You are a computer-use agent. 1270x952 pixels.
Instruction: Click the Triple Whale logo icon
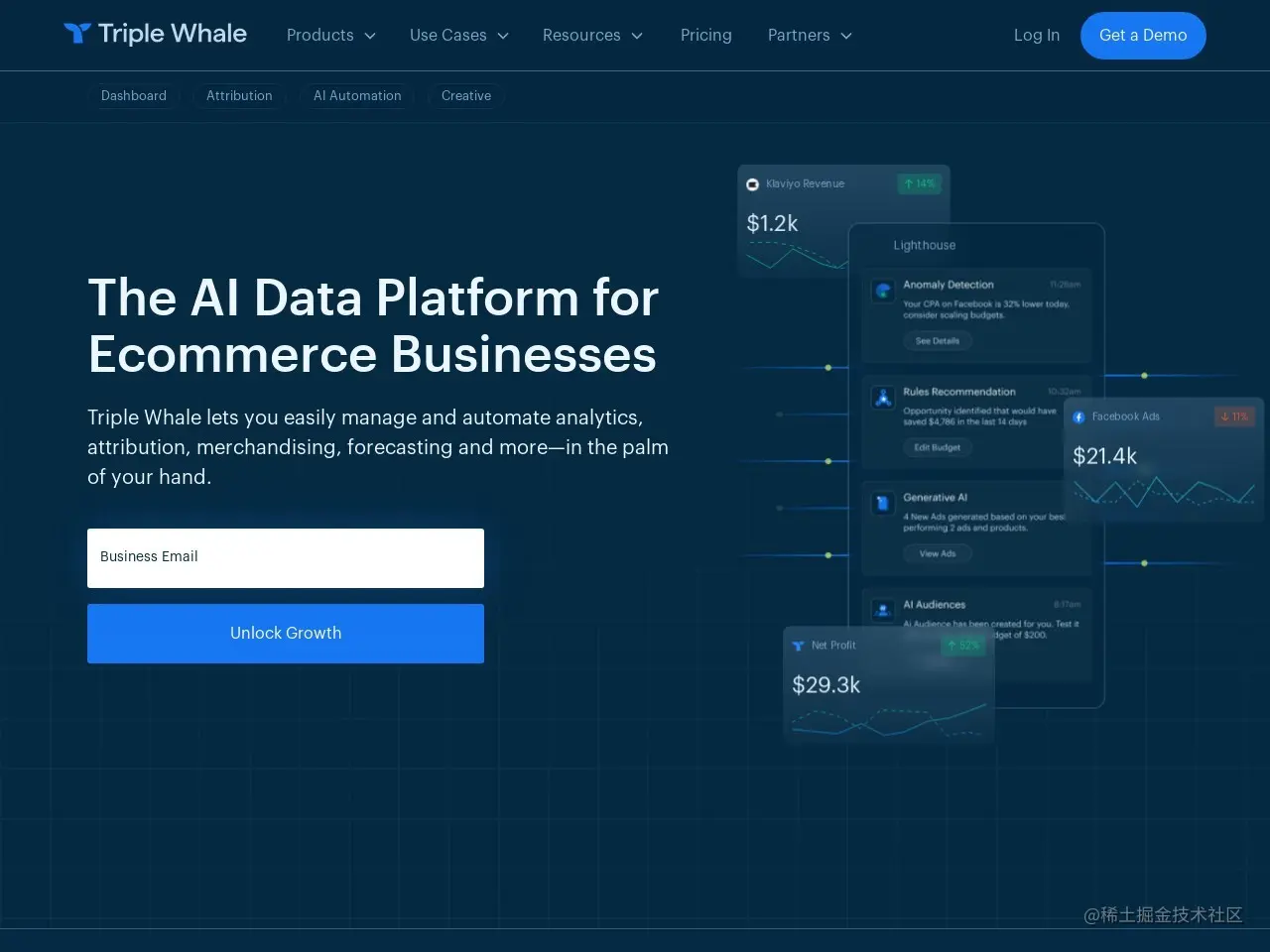click(77, 34)
